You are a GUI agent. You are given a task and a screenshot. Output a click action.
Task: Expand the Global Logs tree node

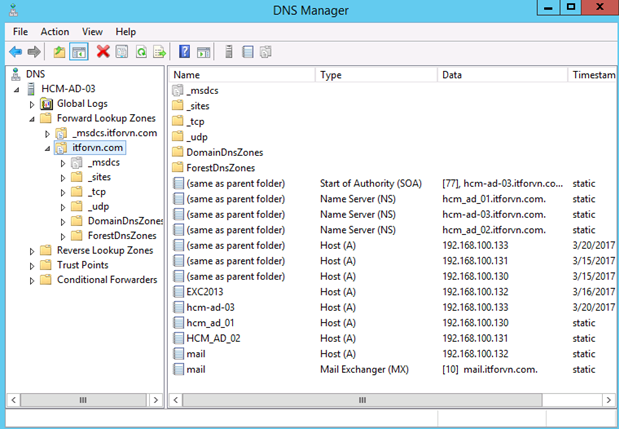[x=32, y=103]
